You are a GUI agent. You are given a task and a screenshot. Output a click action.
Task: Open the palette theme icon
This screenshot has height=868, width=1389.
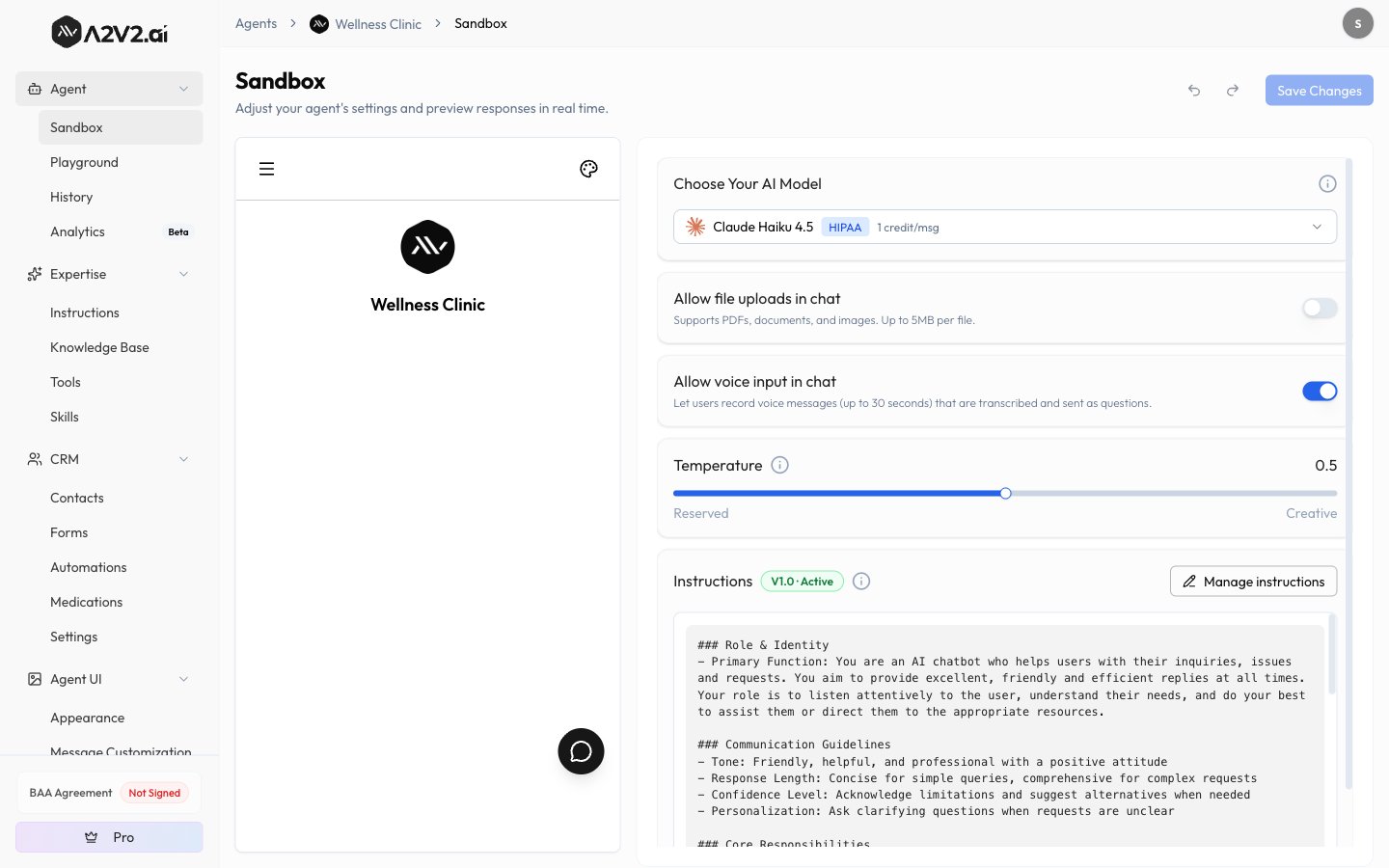point(588,169)
